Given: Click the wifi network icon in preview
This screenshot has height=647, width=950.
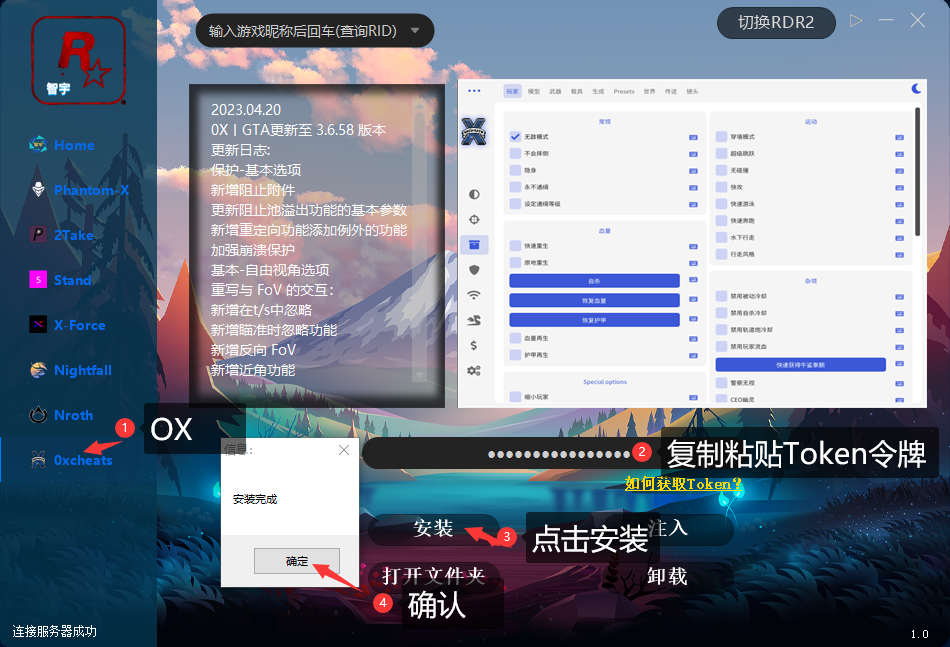Looking at the screenshot, I should [x=474, y=295].
